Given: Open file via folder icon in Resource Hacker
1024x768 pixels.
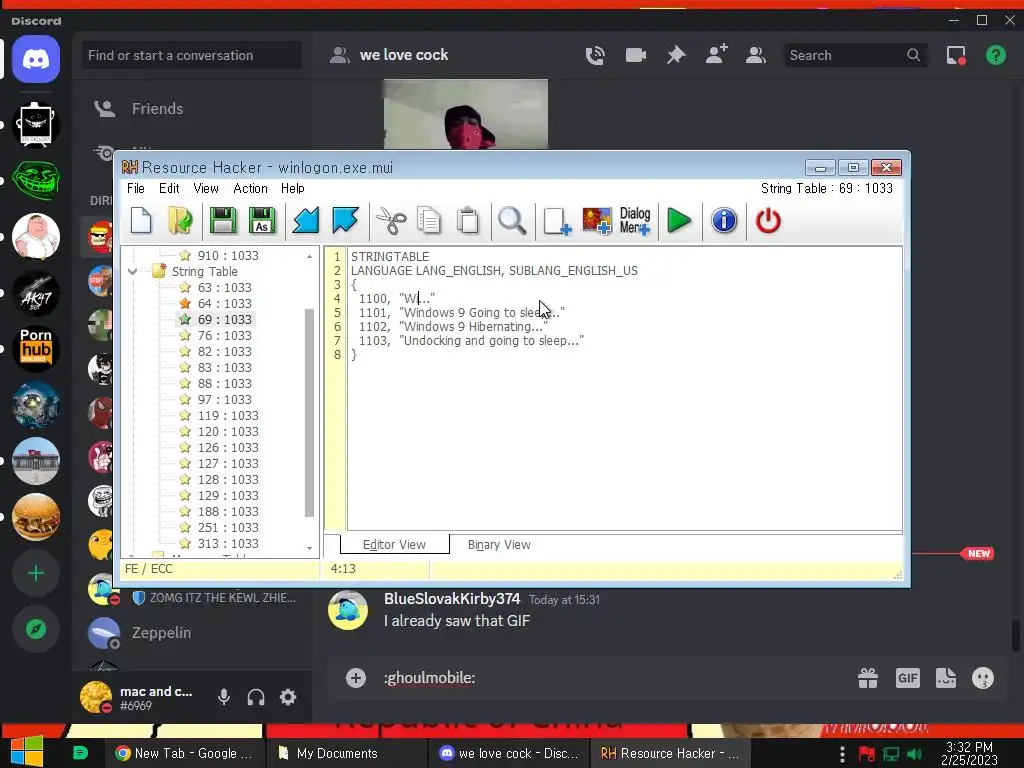Looking at the screenshot, I should (180, 221).
